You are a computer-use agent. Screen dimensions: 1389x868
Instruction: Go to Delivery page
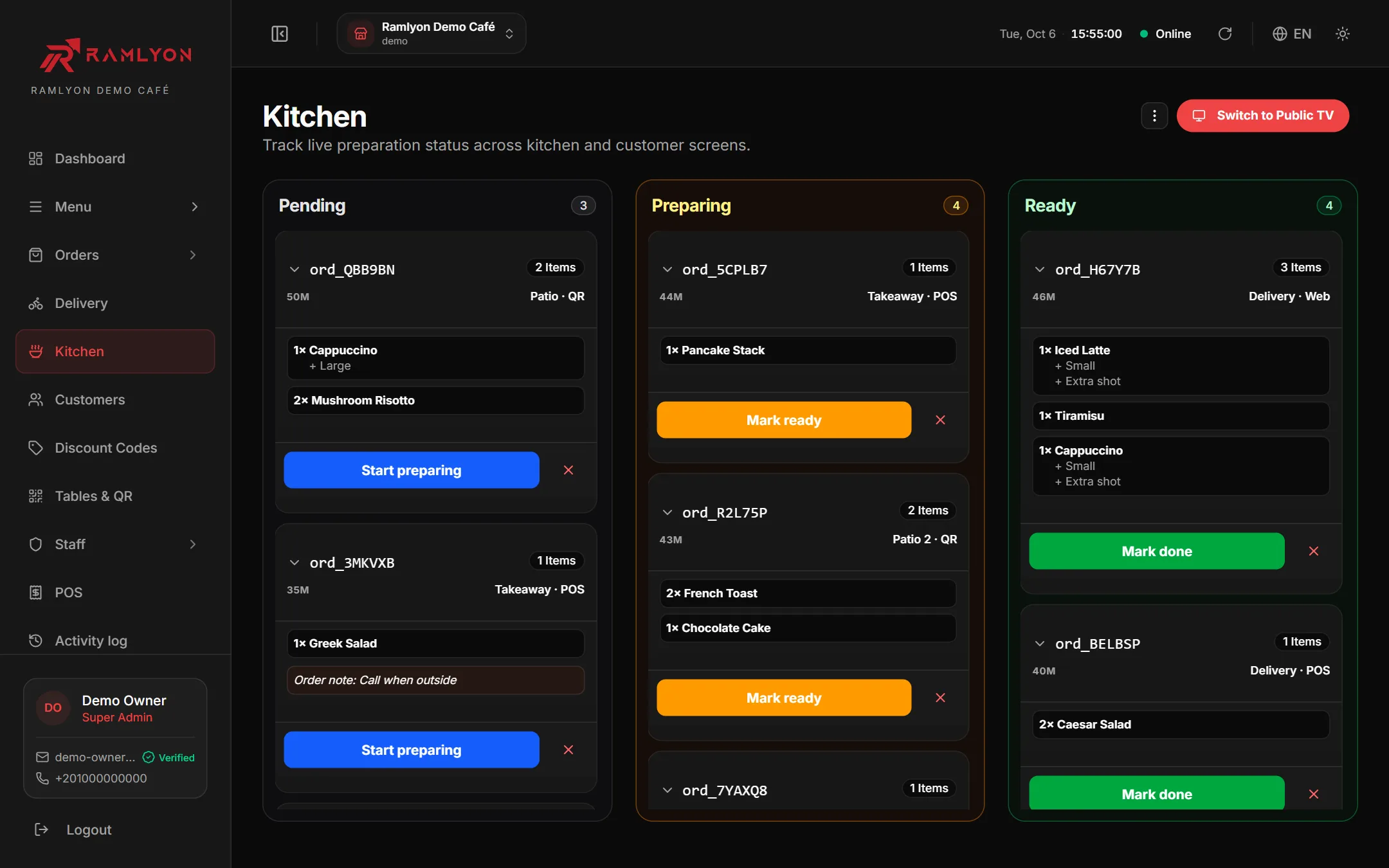pos(115,303)
